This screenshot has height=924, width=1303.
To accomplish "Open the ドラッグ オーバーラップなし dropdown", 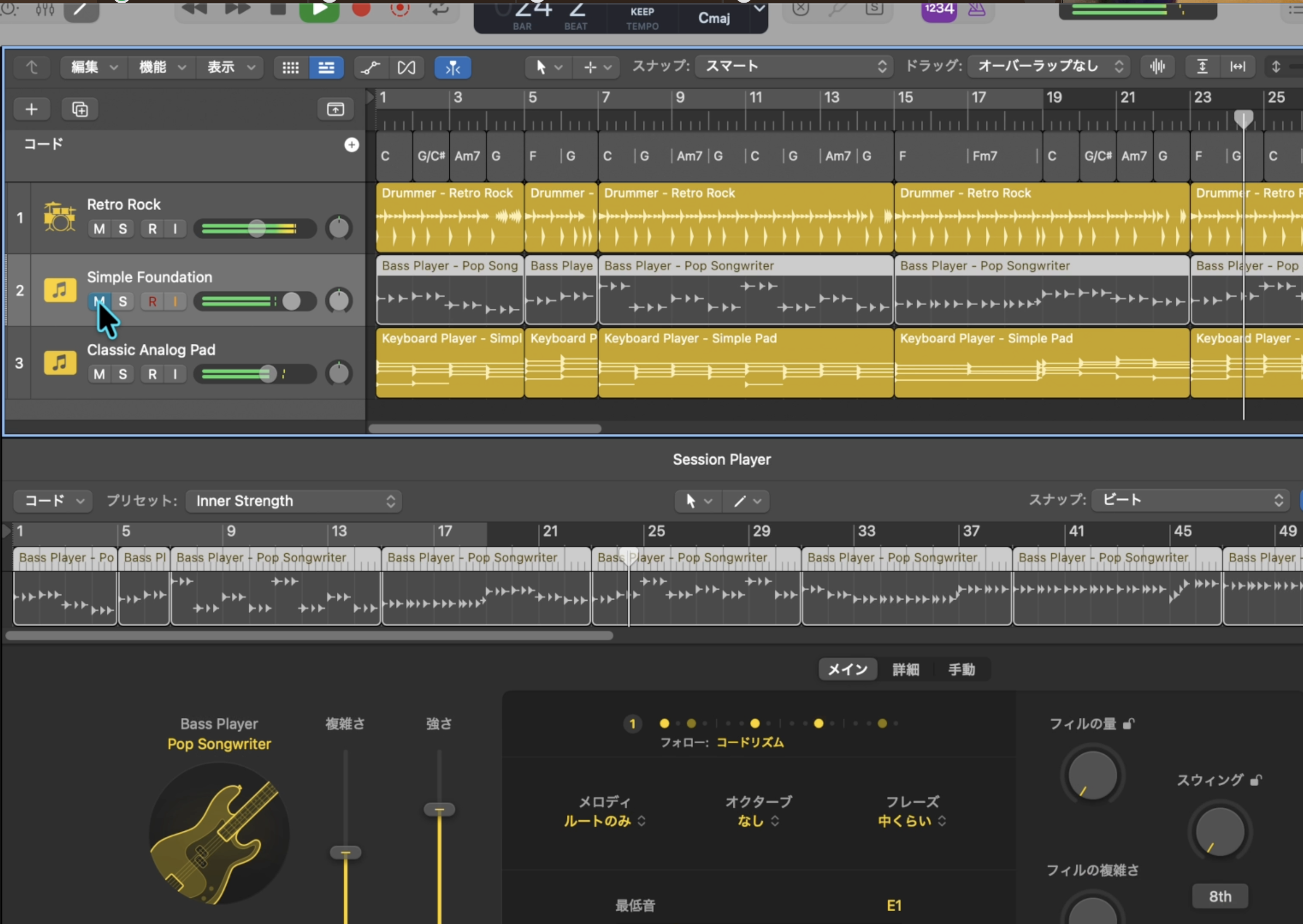I will click(1049, 66).
